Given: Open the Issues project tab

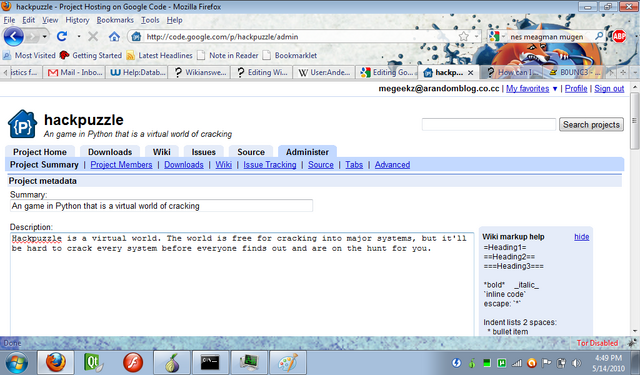Looking at the screenshot, I should pyautogui.click(x=204, y=152).
